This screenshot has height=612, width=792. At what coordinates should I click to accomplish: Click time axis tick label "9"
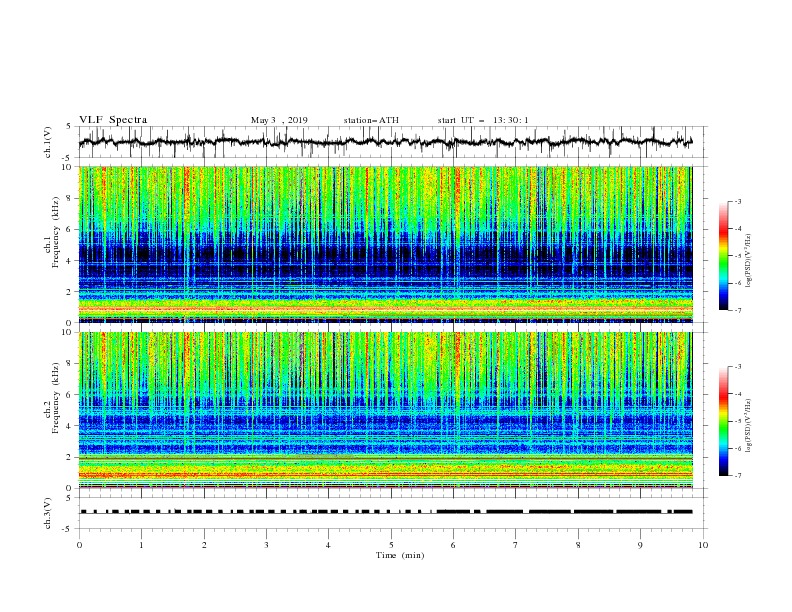[x=640, y=545]
